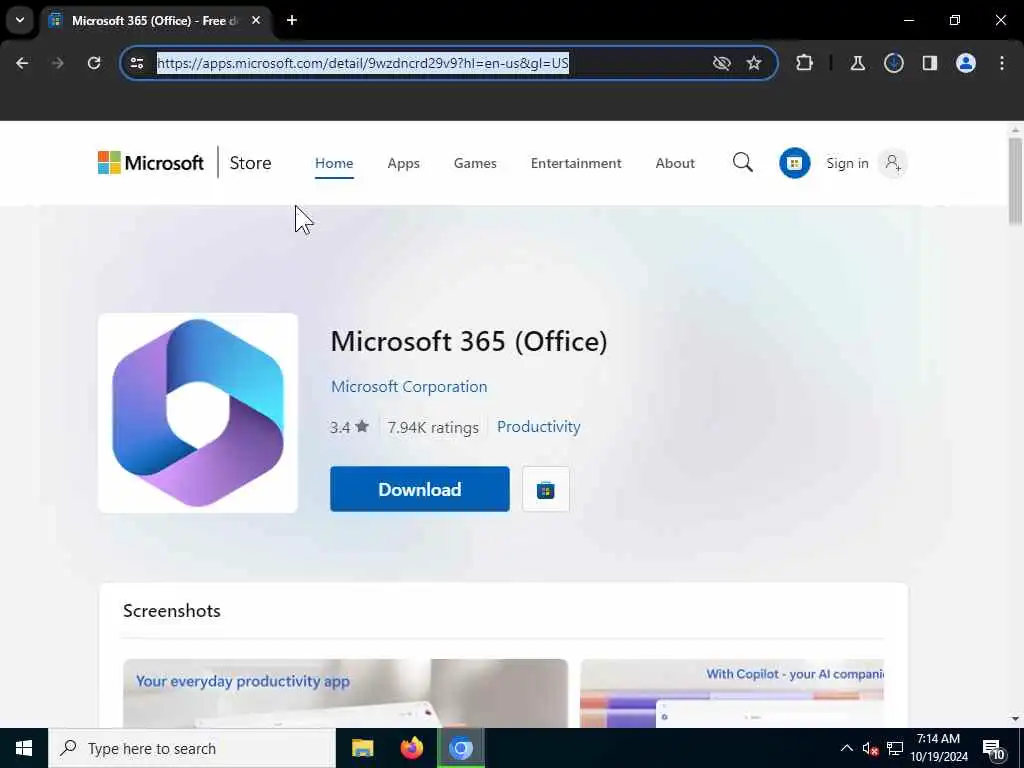Click Sign in text
The width and height of the screenshot is (1024, 768).
[x=848, y=163]
